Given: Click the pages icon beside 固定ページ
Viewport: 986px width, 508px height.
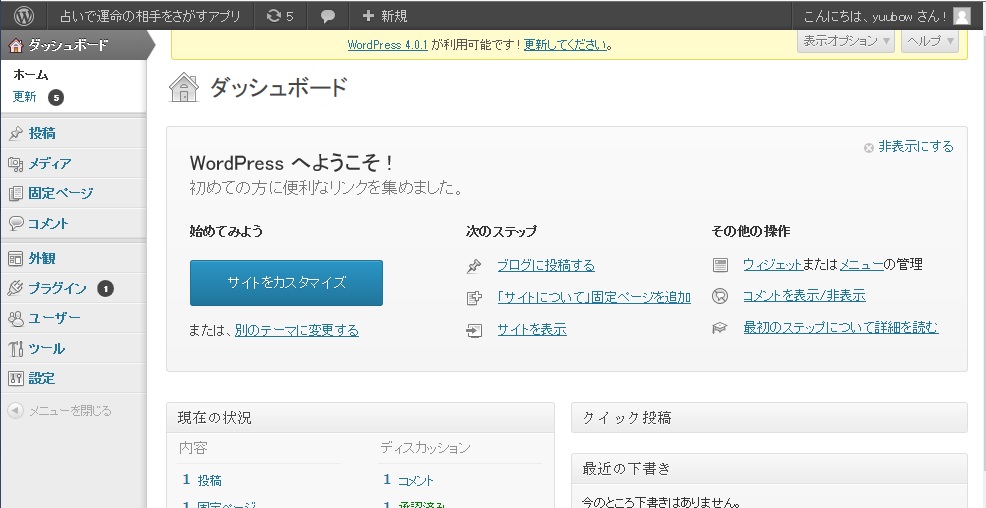Looking at the screenshot, I should coord(16,194).
